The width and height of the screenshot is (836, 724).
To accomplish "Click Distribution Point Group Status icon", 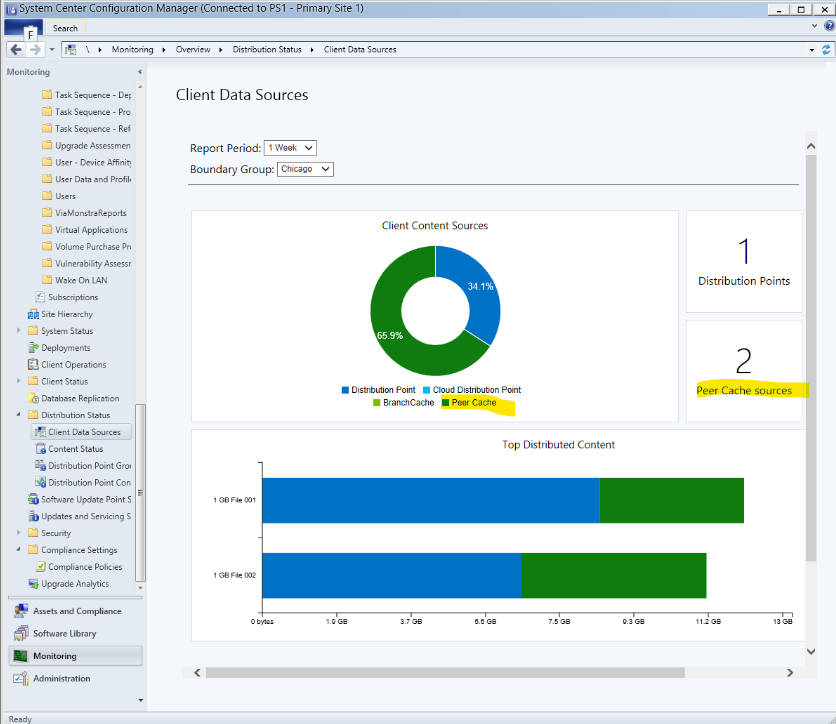I will click(x=40, y=465).
